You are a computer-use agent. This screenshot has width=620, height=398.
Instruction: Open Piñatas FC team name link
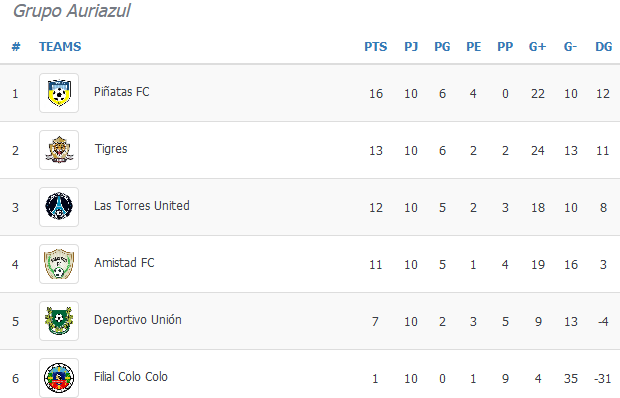pyautogui.click(x=122, y=92)
